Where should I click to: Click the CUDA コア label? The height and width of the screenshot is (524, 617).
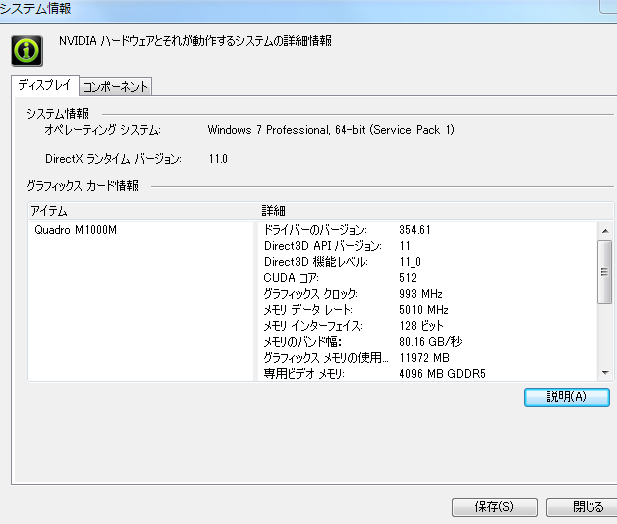pos(291,278)
